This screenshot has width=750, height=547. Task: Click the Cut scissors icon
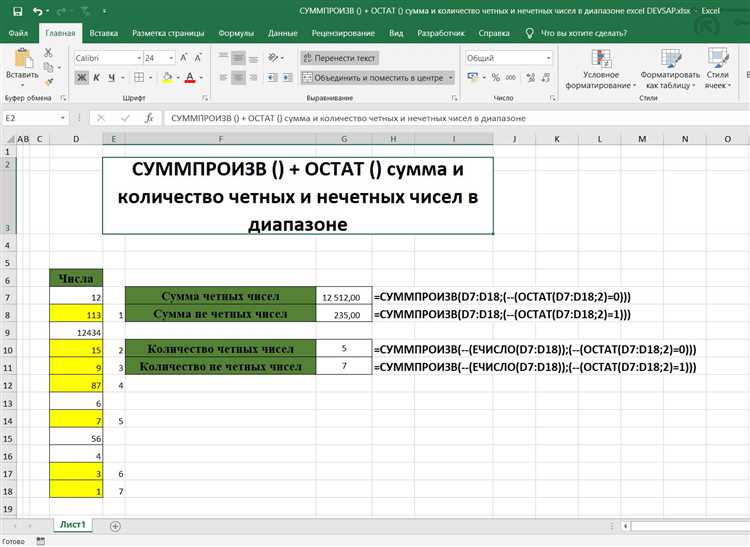[x=48, y=53]
